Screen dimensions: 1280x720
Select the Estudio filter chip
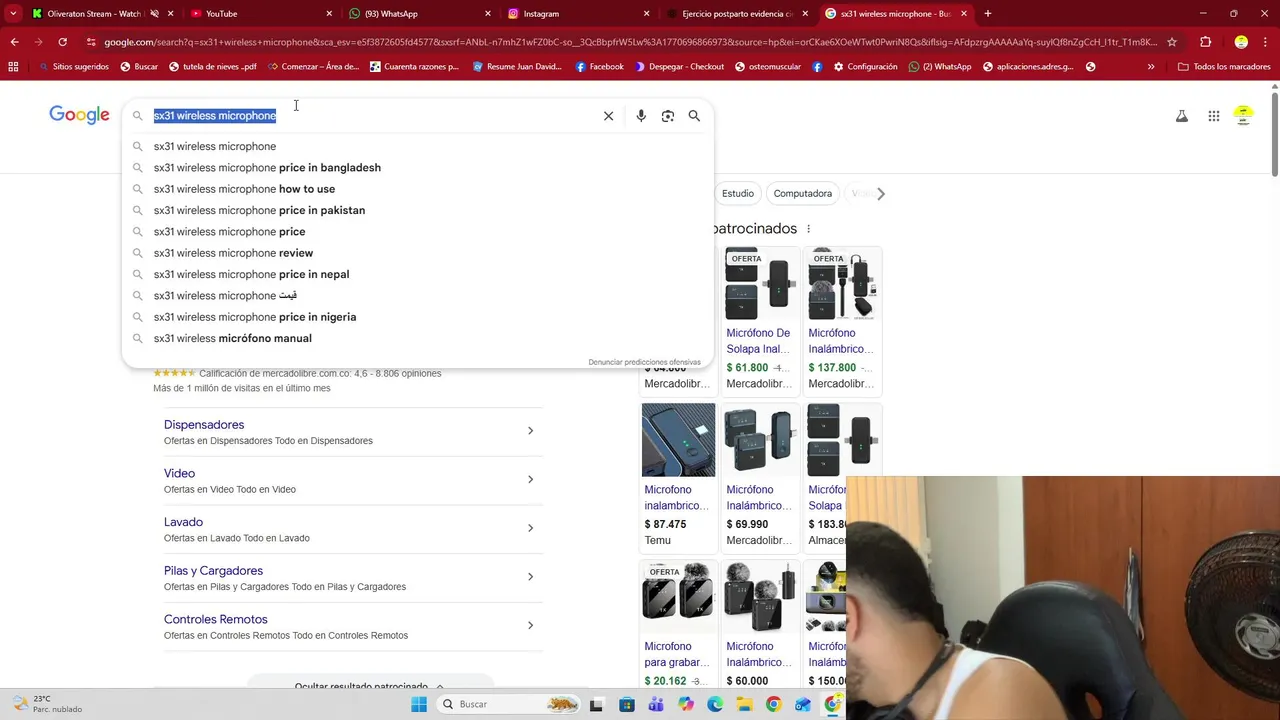tap(738, 194)
